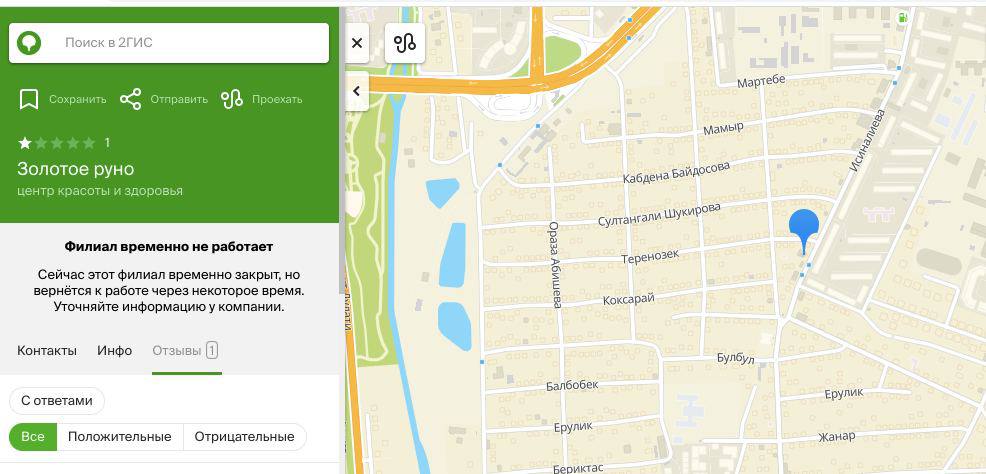Click the Мартебе street label
986x474 pixels.
(762, 81)
